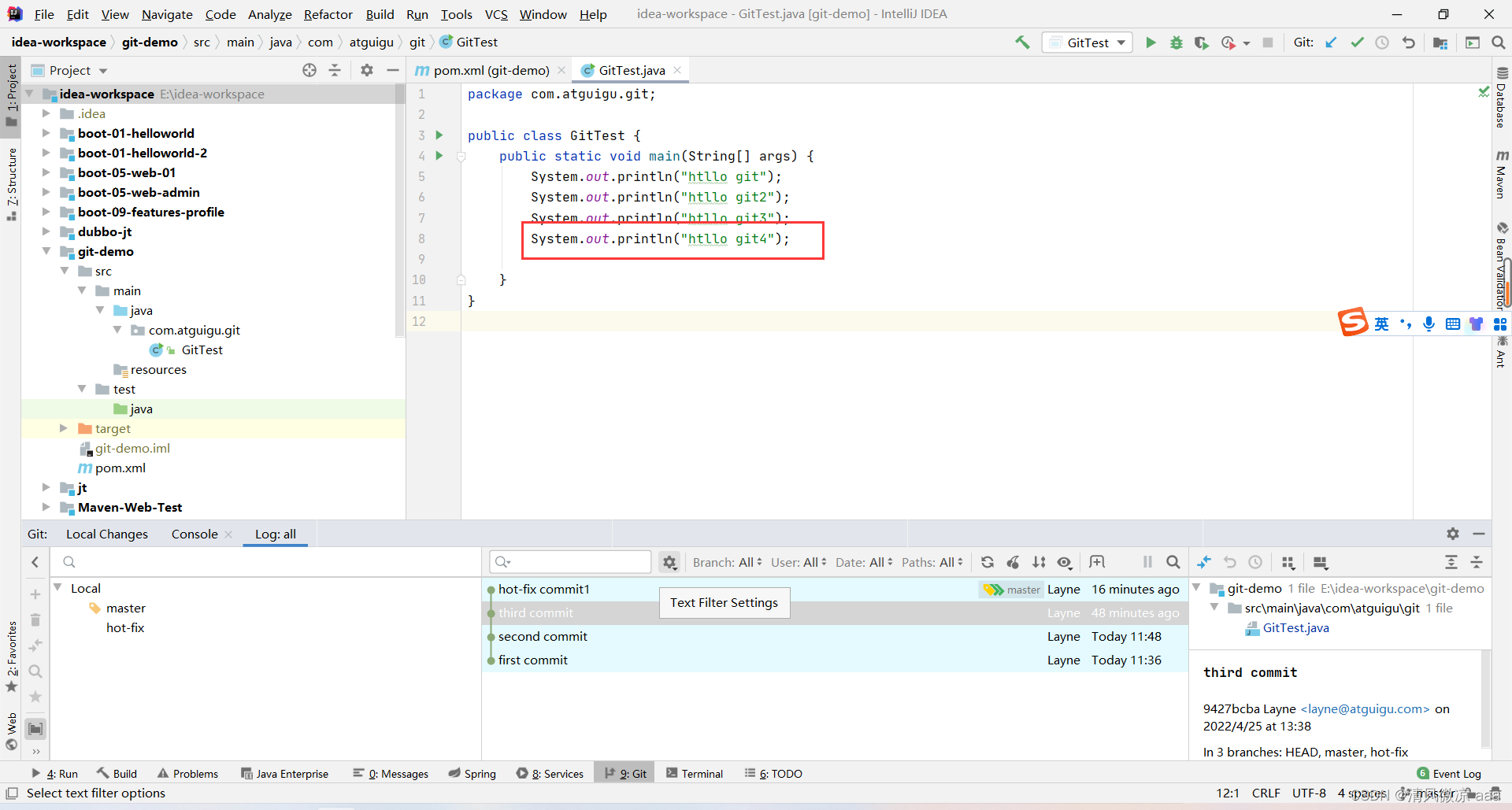This screenshot has height=810, width=1512.
Task: Collapse all in Project panel
Action: tap(335, 70)
